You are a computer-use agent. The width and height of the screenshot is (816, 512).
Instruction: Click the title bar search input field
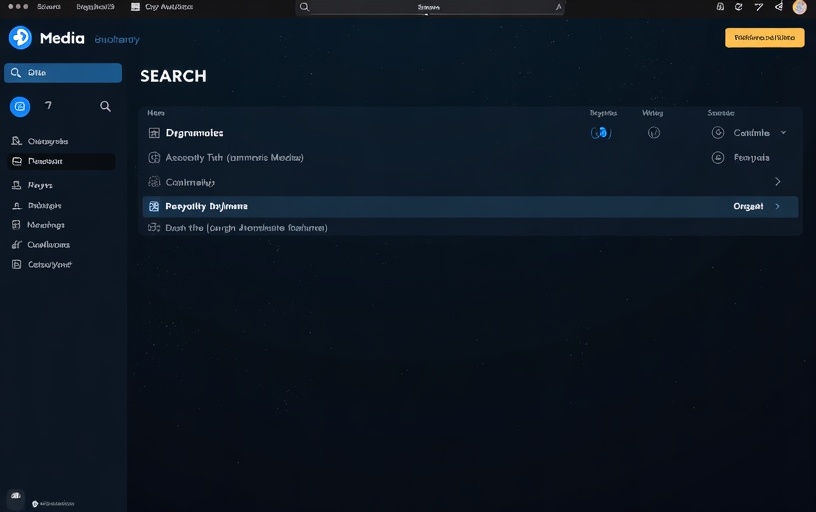tap(430, 7)
